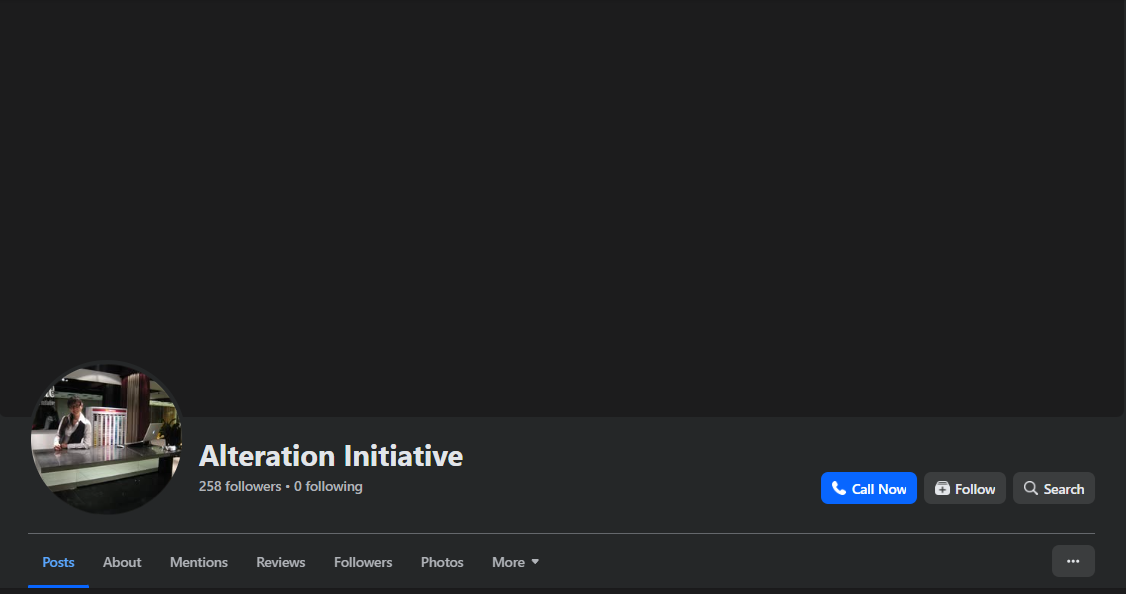This screenshot has width=1126, height=594.
Task: Click the phone icon on Call Now
Action: click(x=838, y=488)
